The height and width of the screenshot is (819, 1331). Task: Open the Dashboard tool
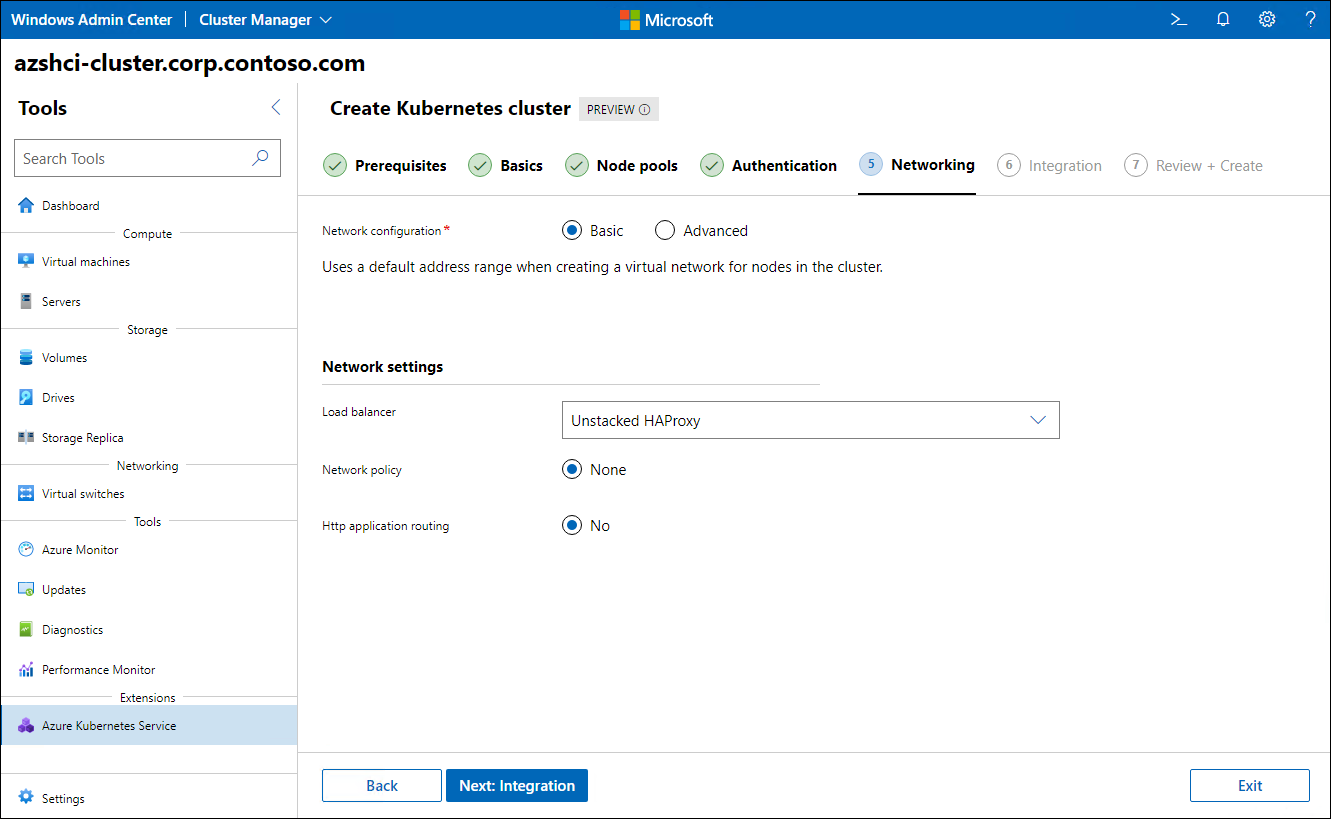click(70, 205)
